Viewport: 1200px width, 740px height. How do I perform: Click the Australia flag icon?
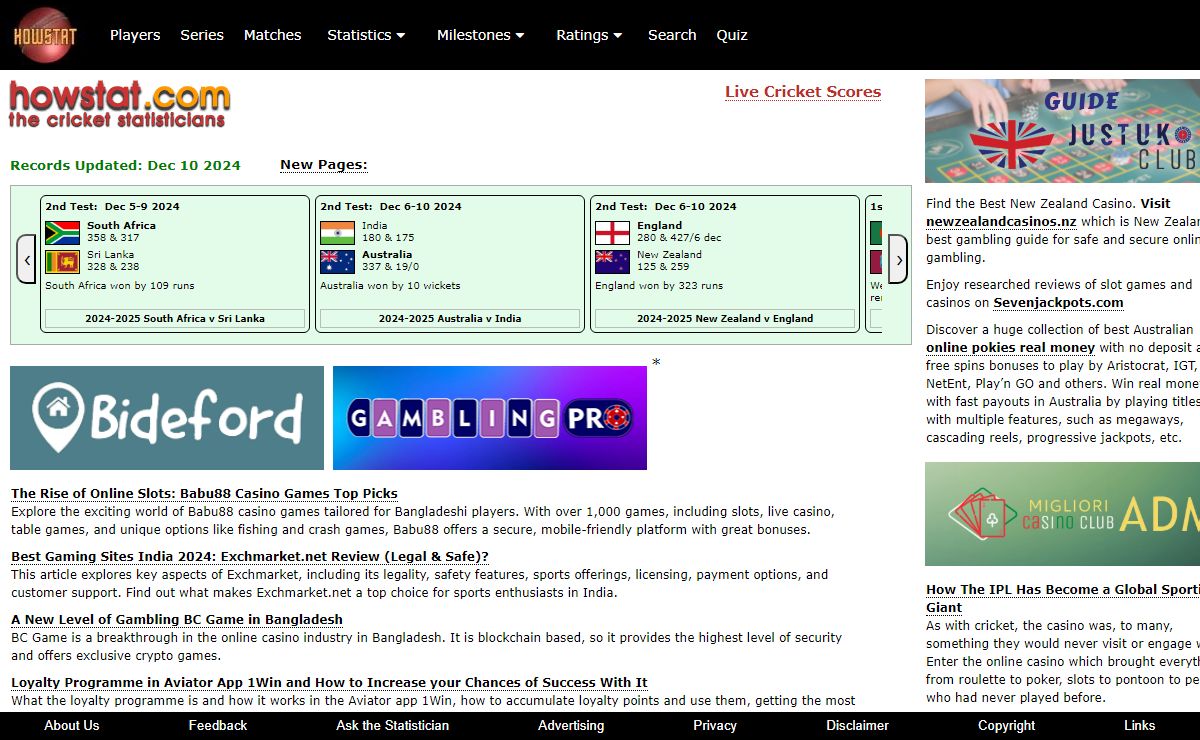coord(337,262)
